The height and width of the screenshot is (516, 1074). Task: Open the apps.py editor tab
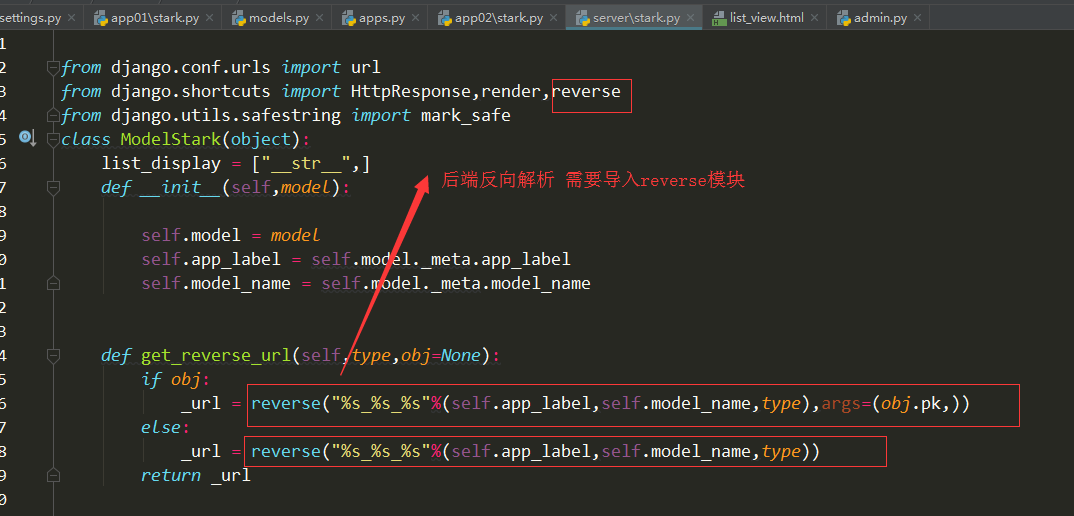point(382,18)
